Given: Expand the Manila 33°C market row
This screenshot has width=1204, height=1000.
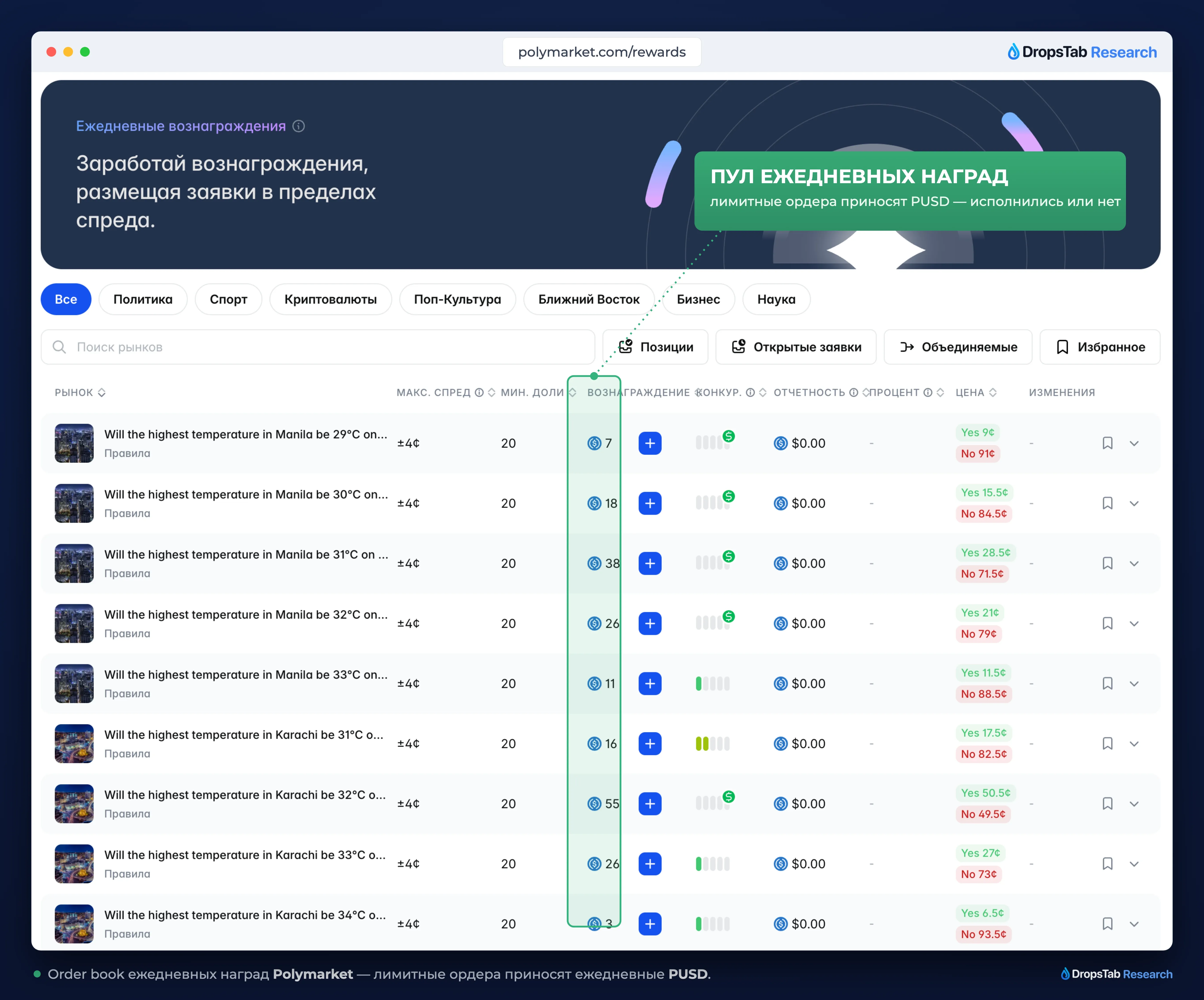Looking at the screenshot, I should [1134, 683].
